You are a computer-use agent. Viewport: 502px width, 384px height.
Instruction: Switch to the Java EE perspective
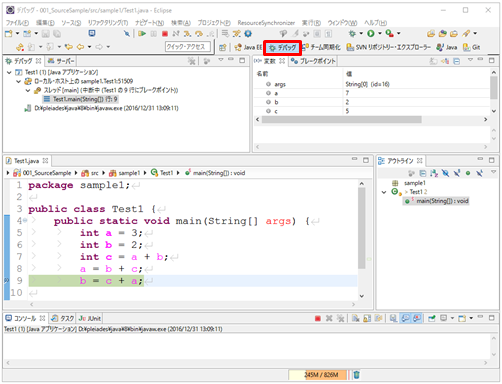(248, 47)
